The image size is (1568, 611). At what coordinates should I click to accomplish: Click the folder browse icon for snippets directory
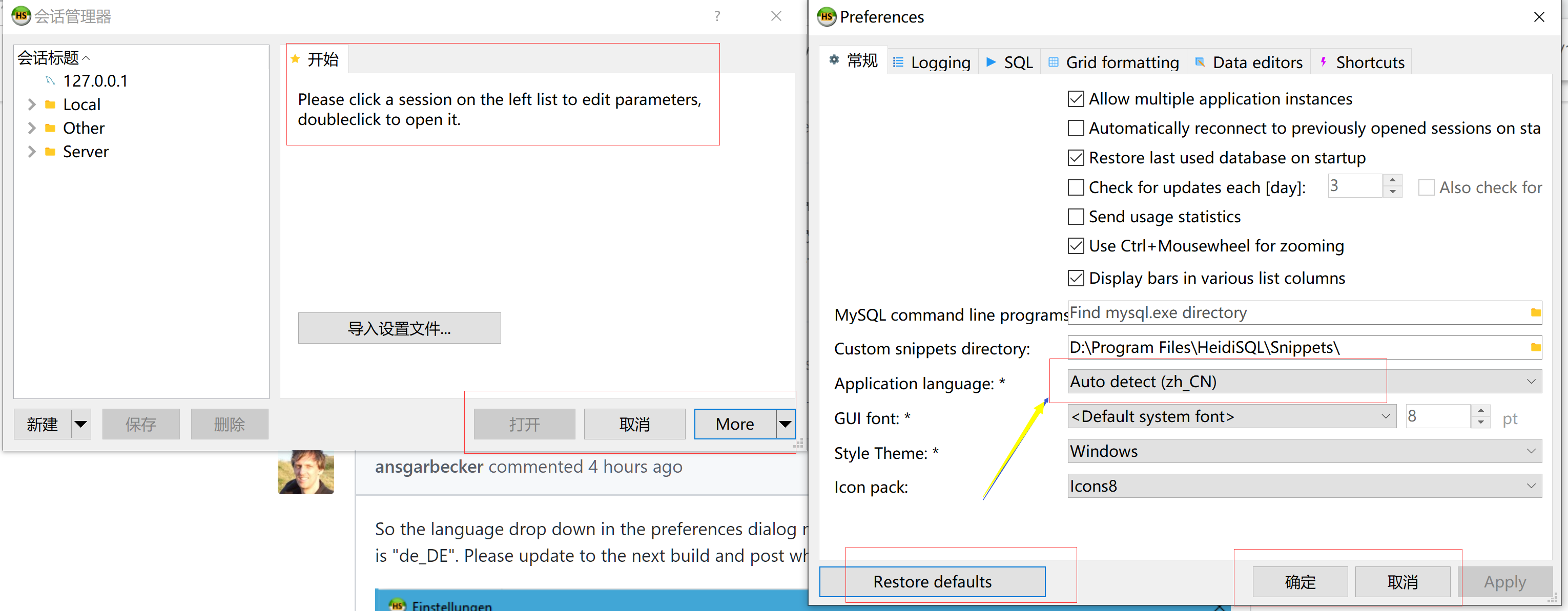1535,347
